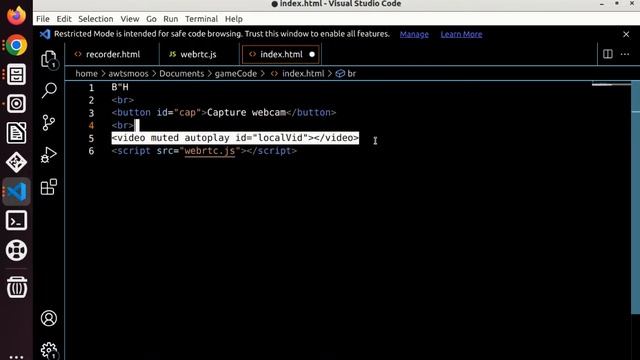Open the View menu
The height and width of the screenshot is (360, 640).
coord(130,19)
